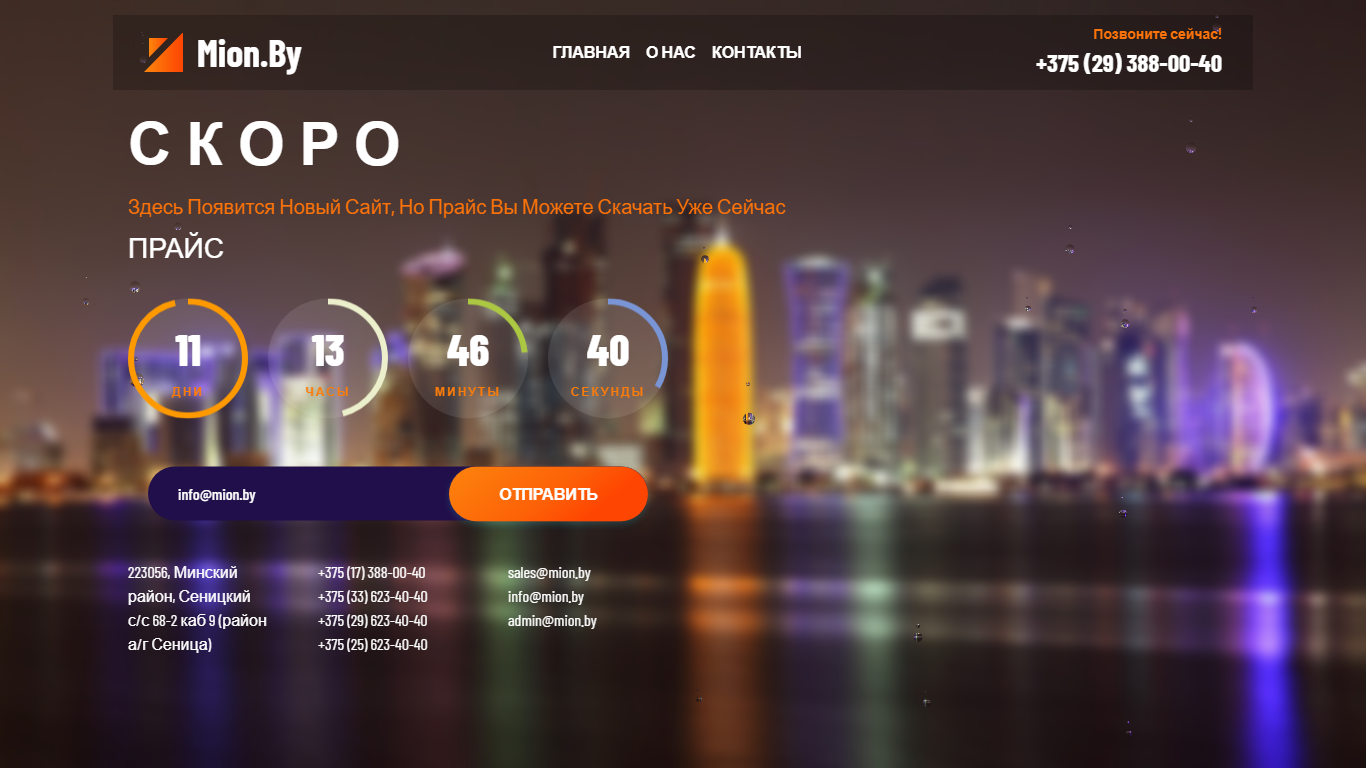Call the number +375 (17) 388-00-40
Viewport: 1366px width, 768px height.
tap(372, 573)
